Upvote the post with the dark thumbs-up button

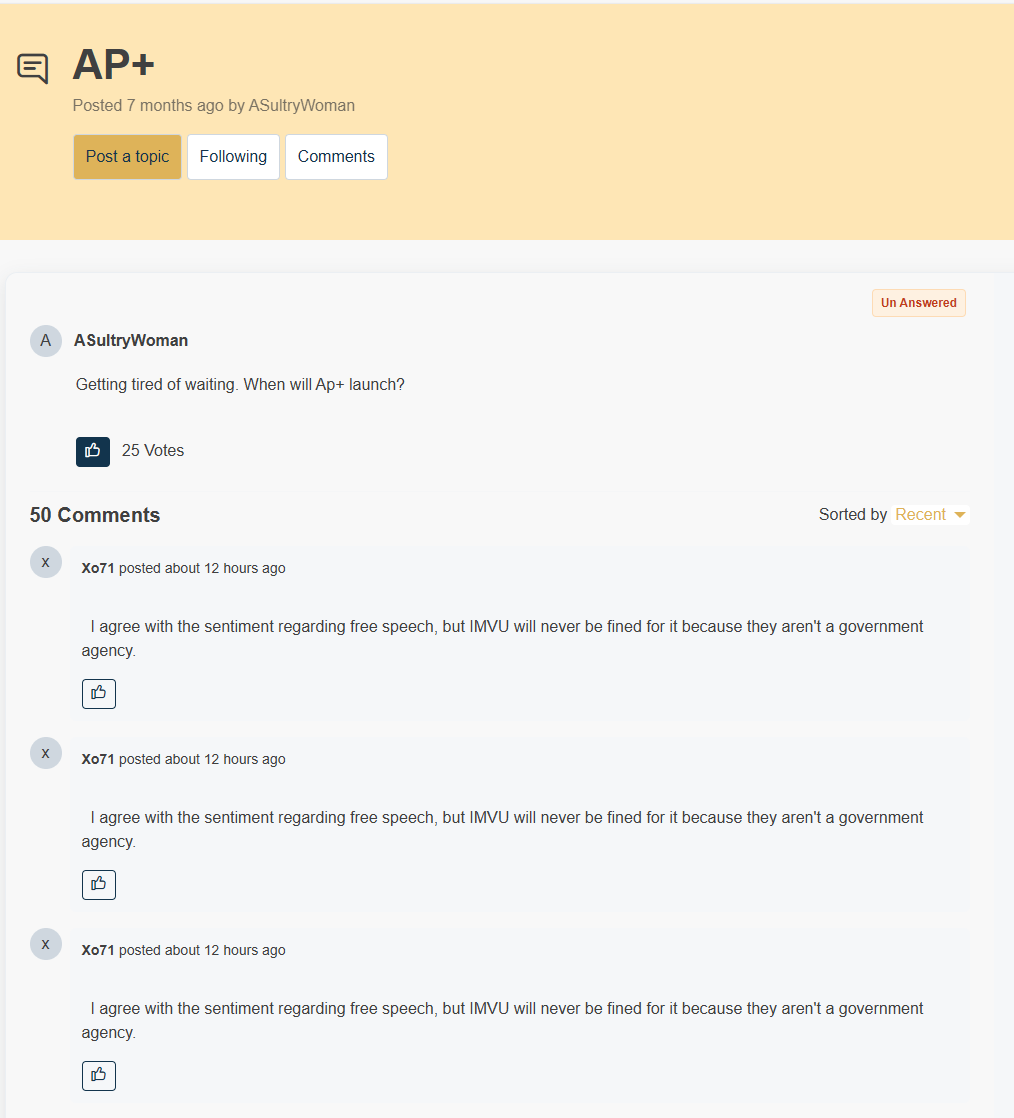(93, 451)
